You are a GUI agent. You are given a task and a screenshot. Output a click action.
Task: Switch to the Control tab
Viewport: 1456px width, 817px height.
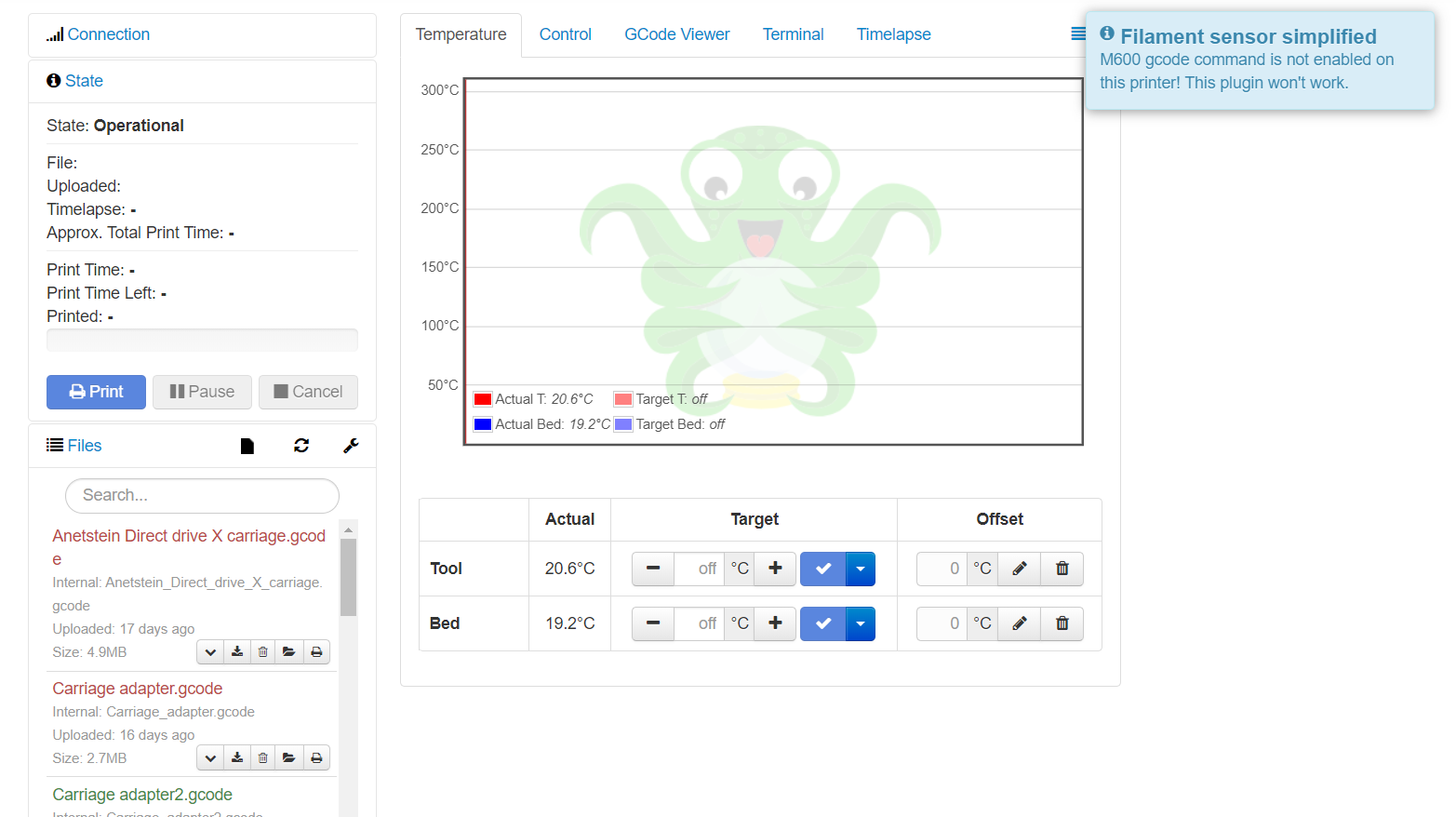(566, 34)
